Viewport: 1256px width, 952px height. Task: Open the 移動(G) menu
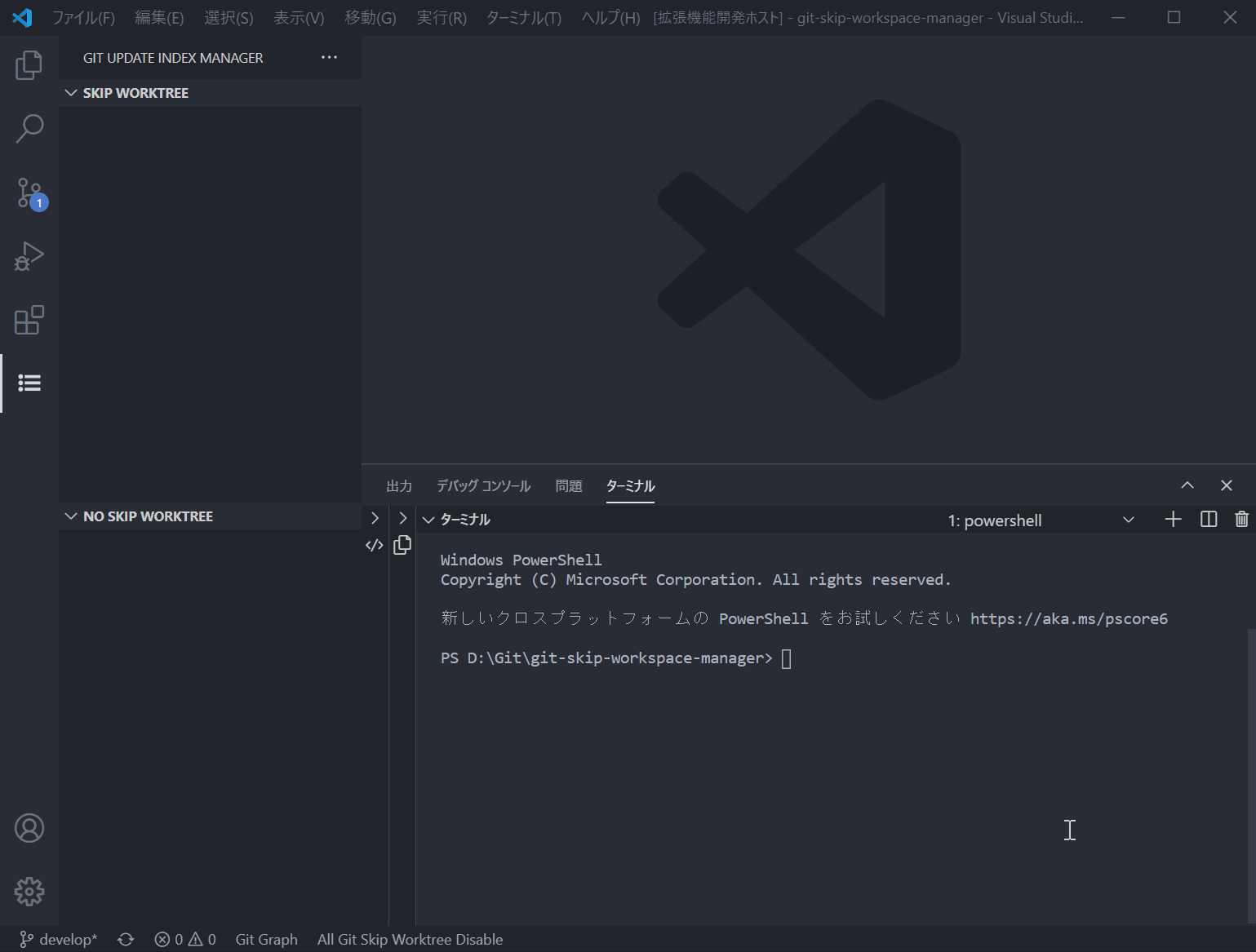[371, 18]
